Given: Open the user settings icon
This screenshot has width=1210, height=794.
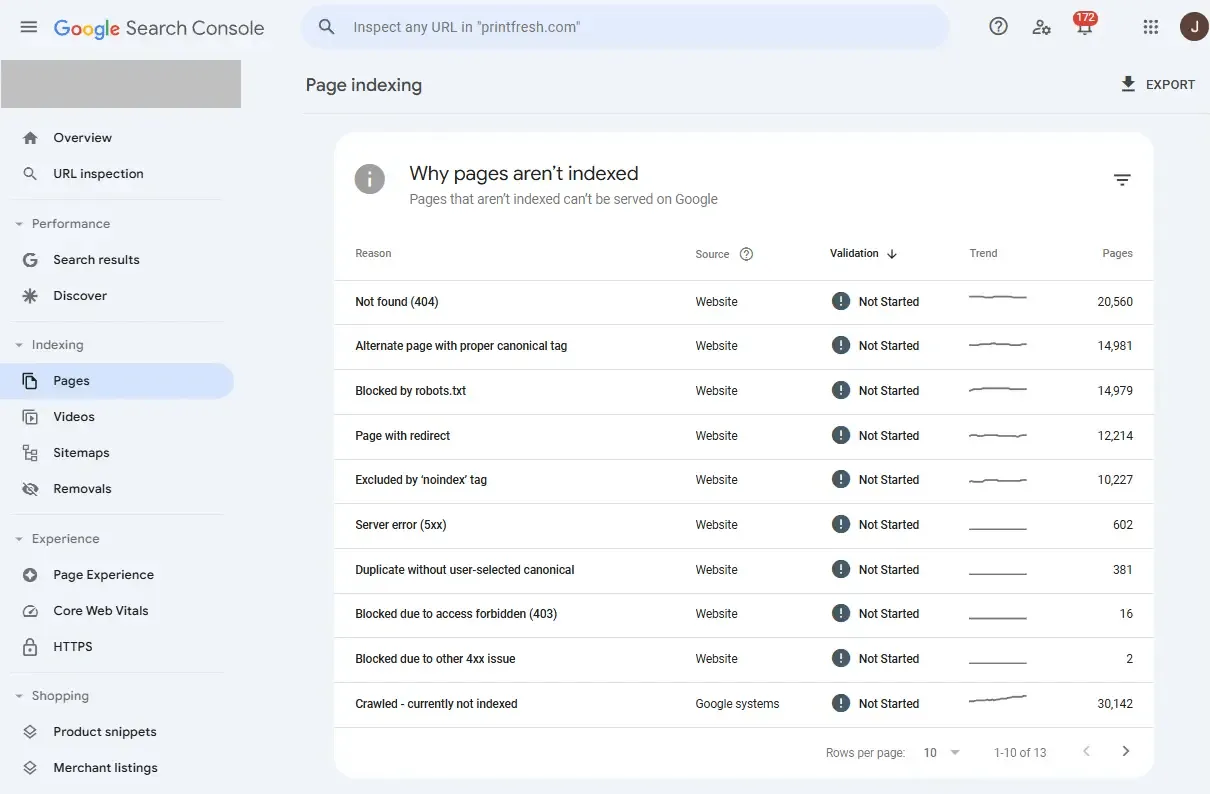Looking at the screenshot, I should (1042, 27).
